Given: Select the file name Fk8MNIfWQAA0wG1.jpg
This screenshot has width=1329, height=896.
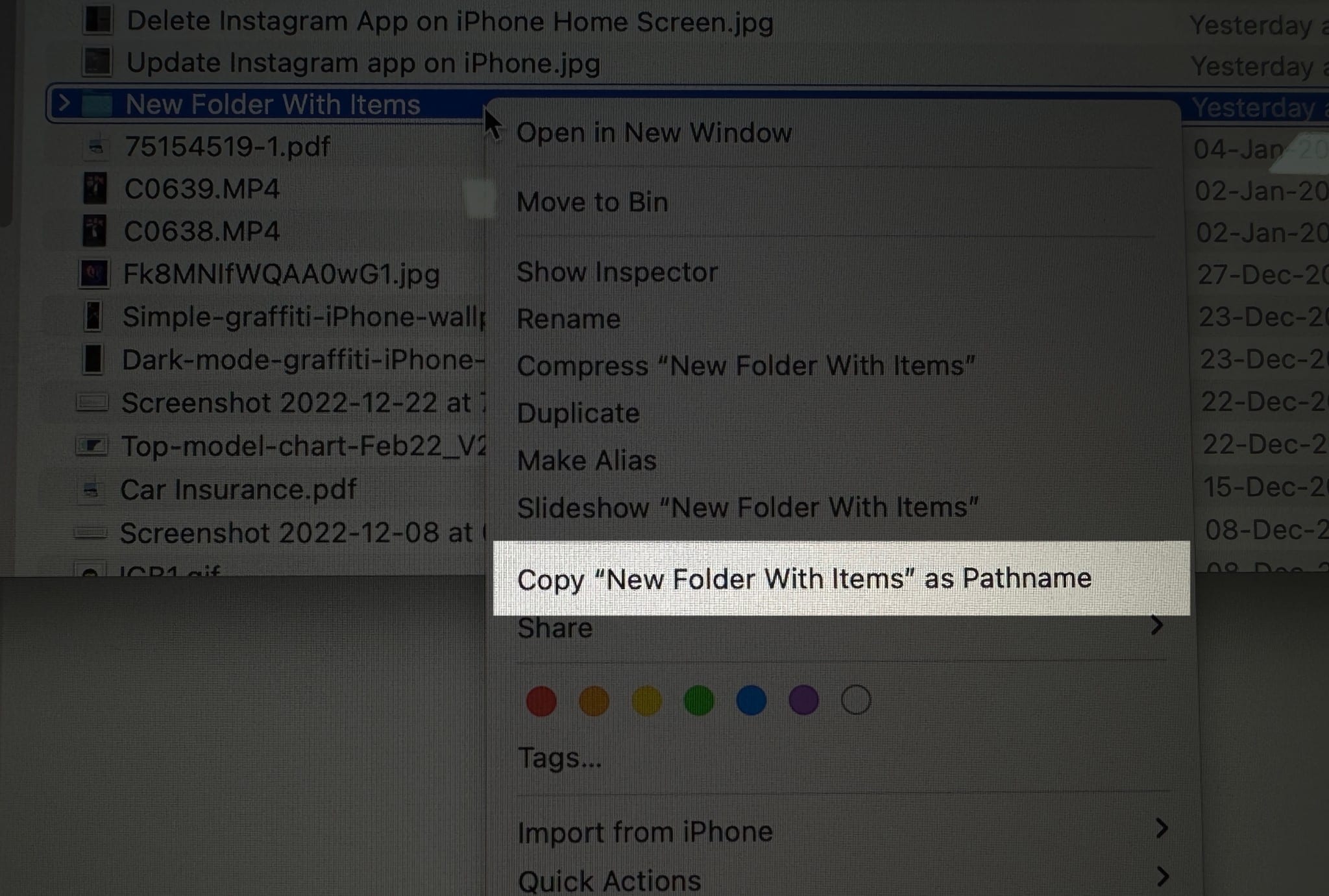Looking at the screenshot, I should pos(282,274).
